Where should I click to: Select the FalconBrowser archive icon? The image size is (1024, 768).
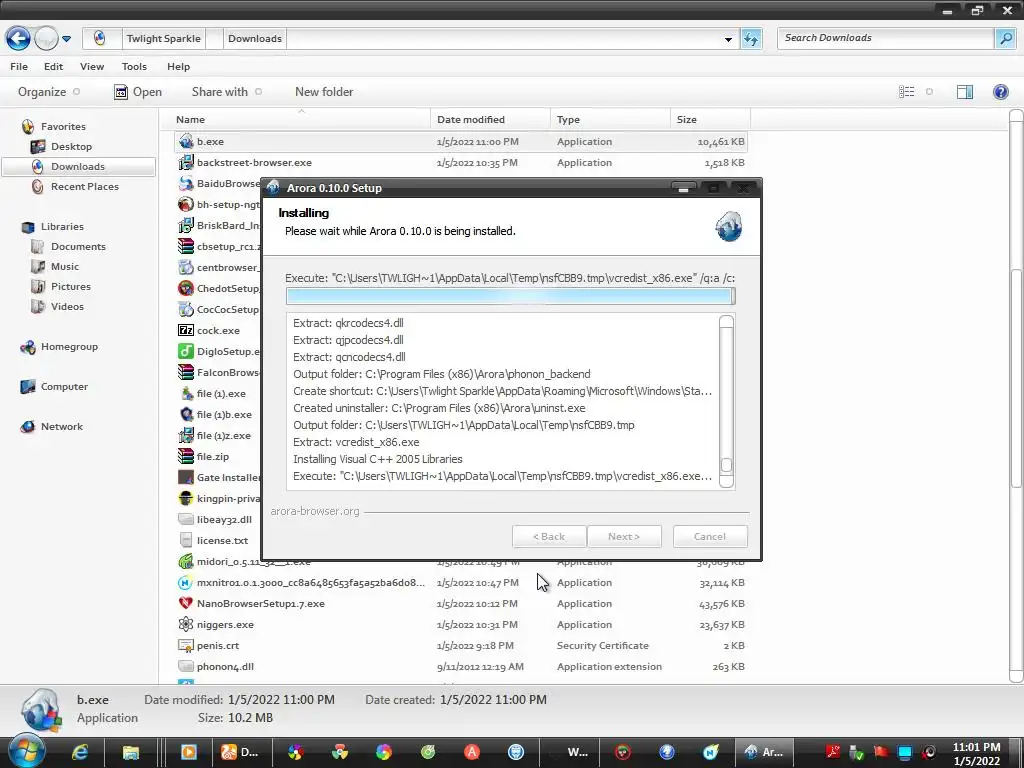pyautogui.click(x=186, y=372)
